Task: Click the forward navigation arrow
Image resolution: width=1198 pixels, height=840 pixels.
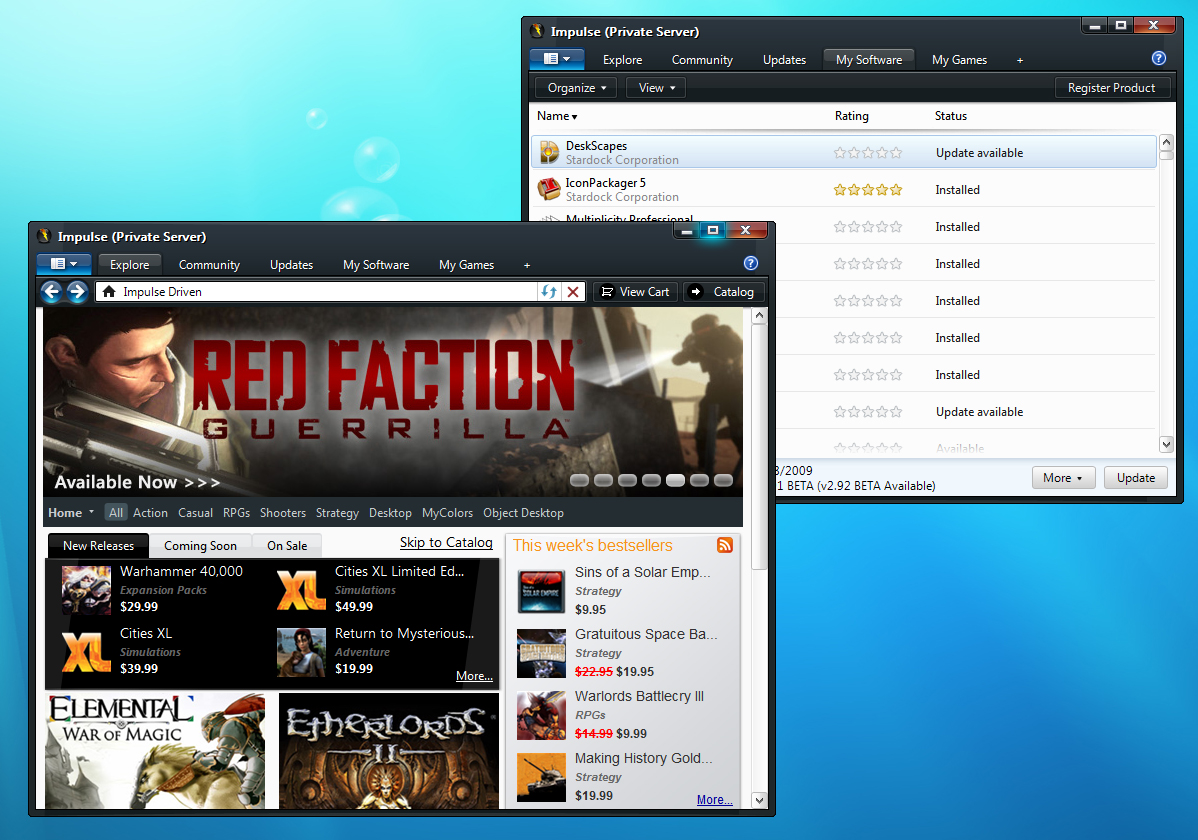Action: coord(77,292)
